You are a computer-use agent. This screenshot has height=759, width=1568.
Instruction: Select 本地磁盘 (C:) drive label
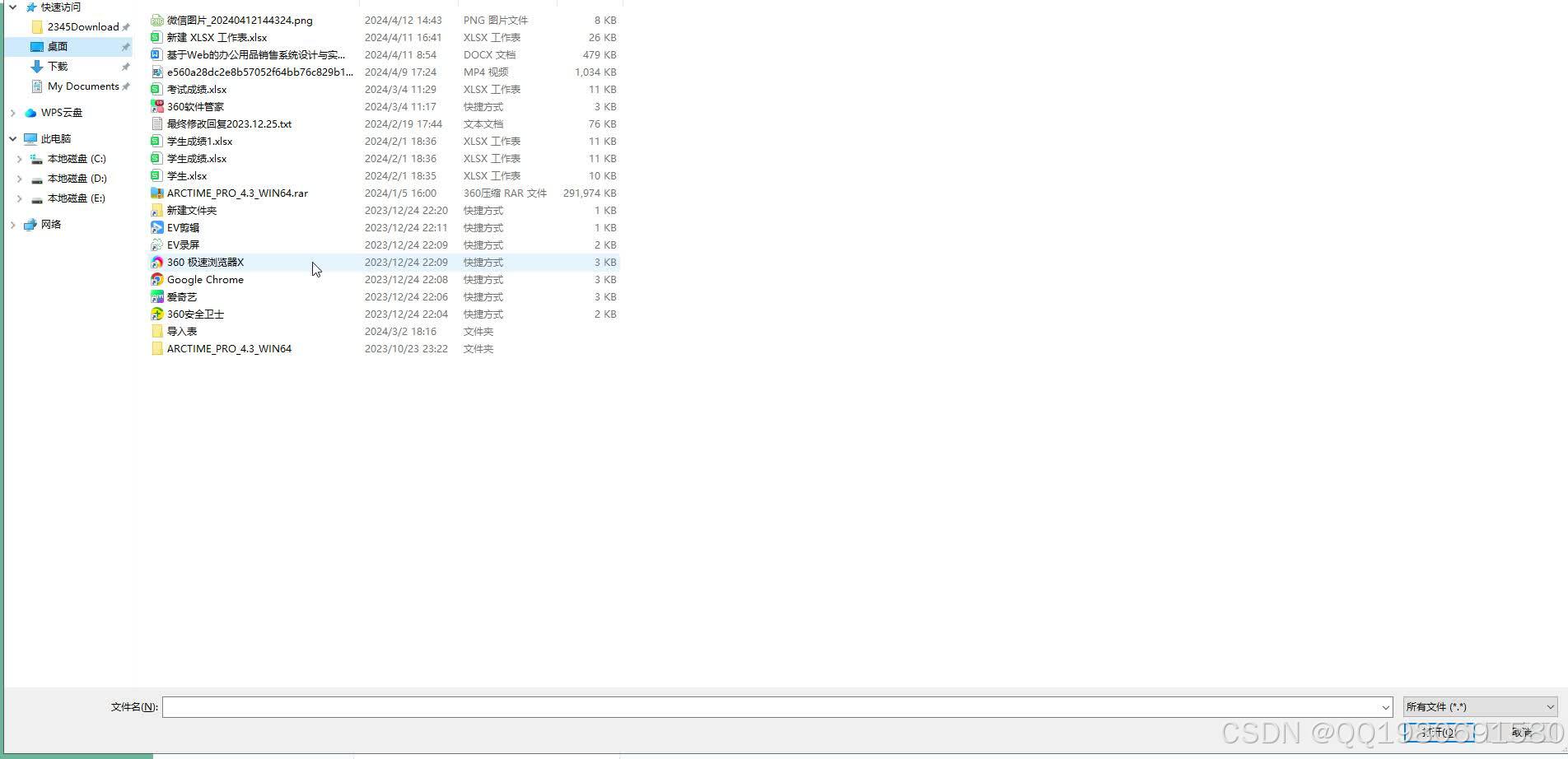(x=77, y=159)
